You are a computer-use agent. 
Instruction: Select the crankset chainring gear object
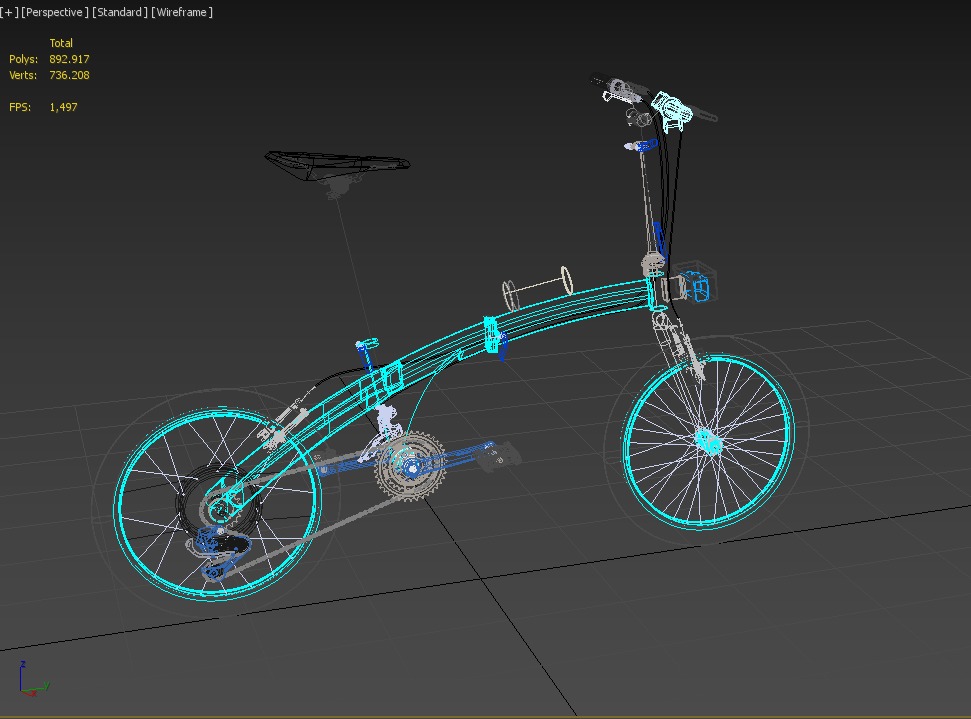(410, 468)
